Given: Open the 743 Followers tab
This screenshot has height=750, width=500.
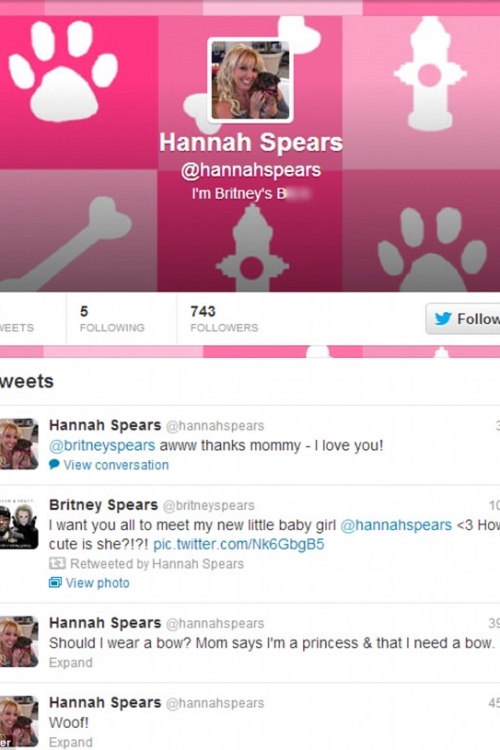Looking at the screenshot, I should click(x=224, y=319).
